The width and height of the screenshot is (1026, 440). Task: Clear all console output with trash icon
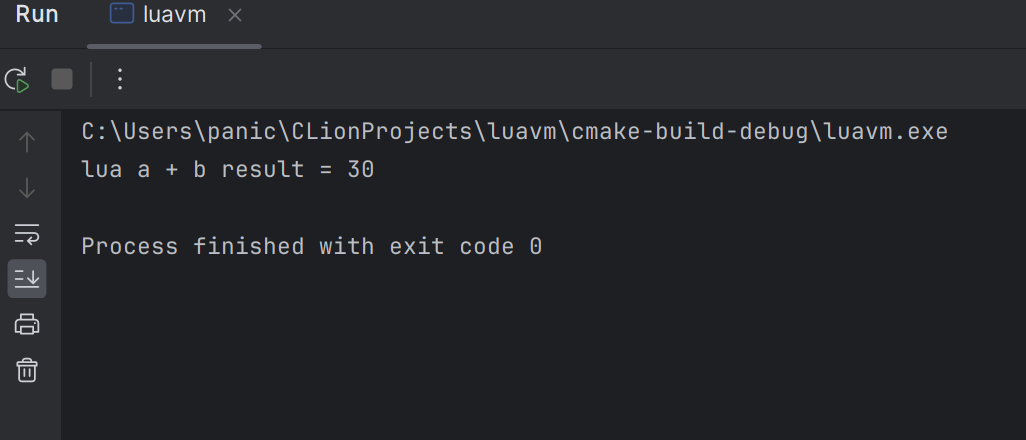pos(27,370)
